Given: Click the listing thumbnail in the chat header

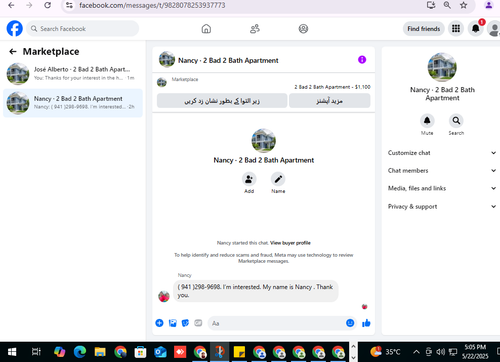Looking at the screenshot, I should click(167, 60).
